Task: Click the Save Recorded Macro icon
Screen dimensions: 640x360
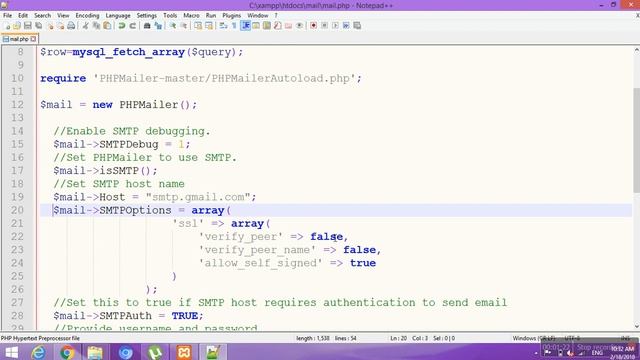Action: 357,26
